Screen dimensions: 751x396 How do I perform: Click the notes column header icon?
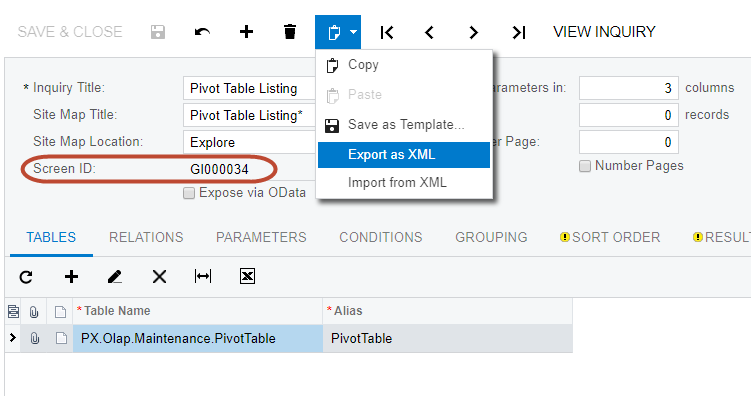coord(60,312)
